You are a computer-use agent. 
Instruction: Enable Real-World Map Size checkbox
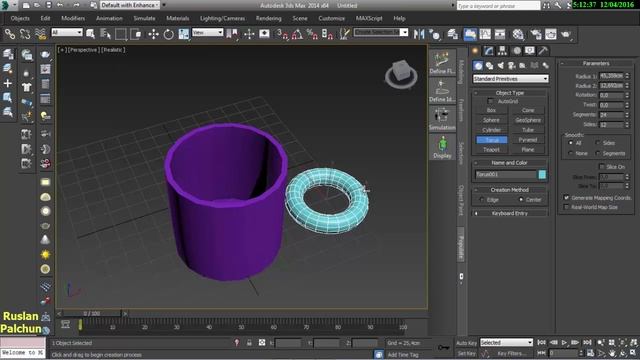pyautogui.click(x=567, y=207)
